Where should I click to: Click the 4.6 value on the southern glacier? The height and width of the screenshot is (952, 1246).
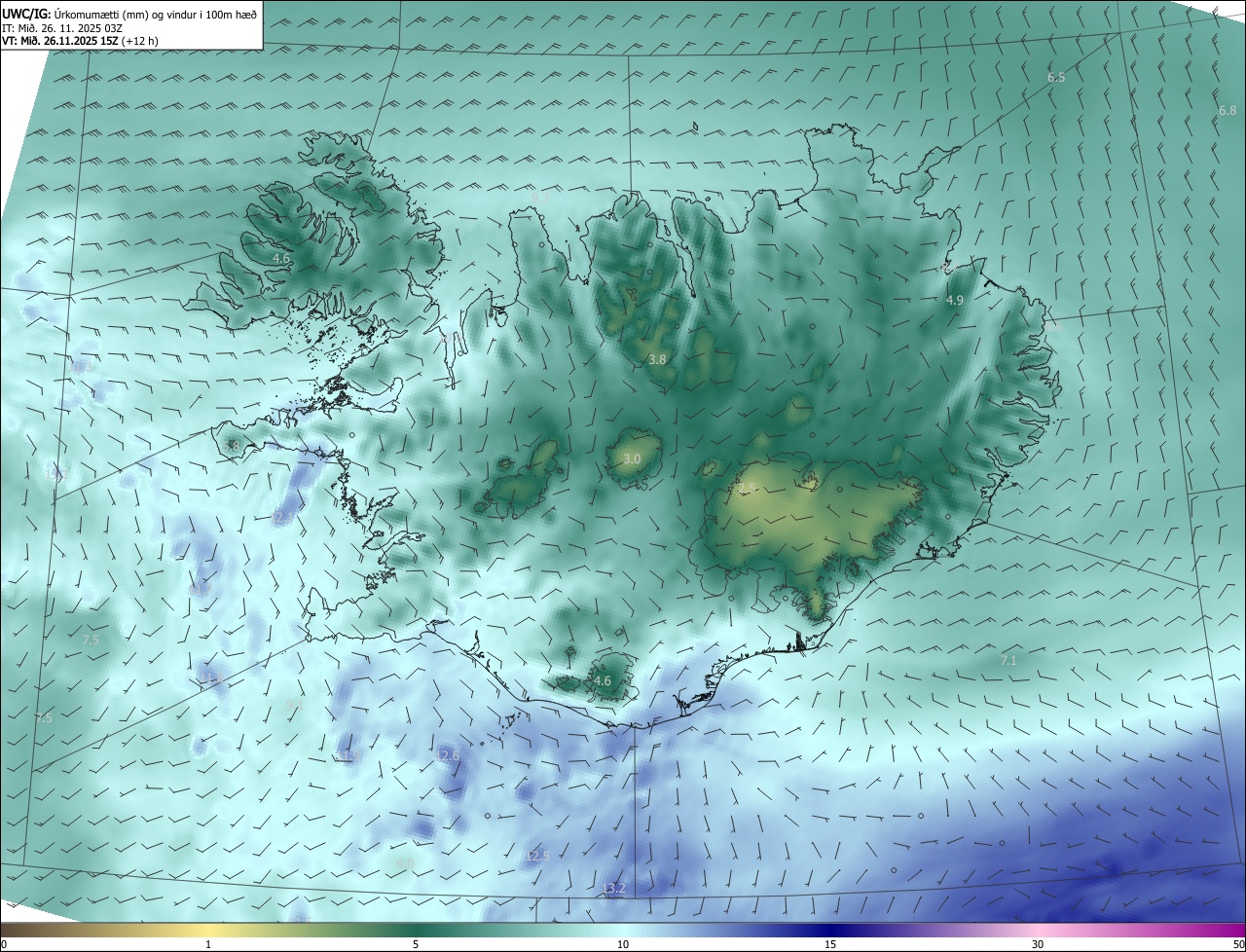pos(603,681)
